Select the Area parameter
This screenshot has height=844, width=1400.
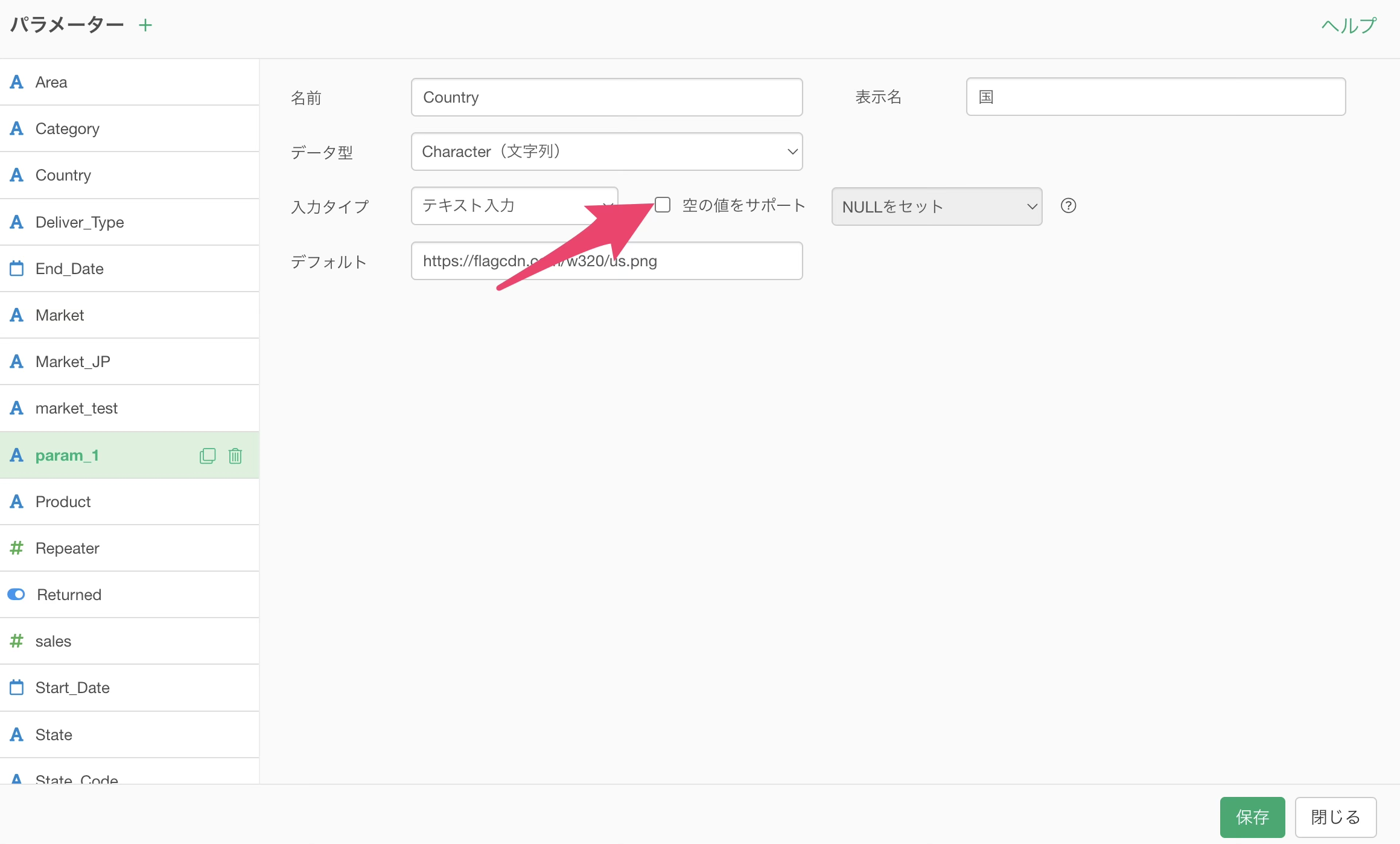tap(130, 82)
